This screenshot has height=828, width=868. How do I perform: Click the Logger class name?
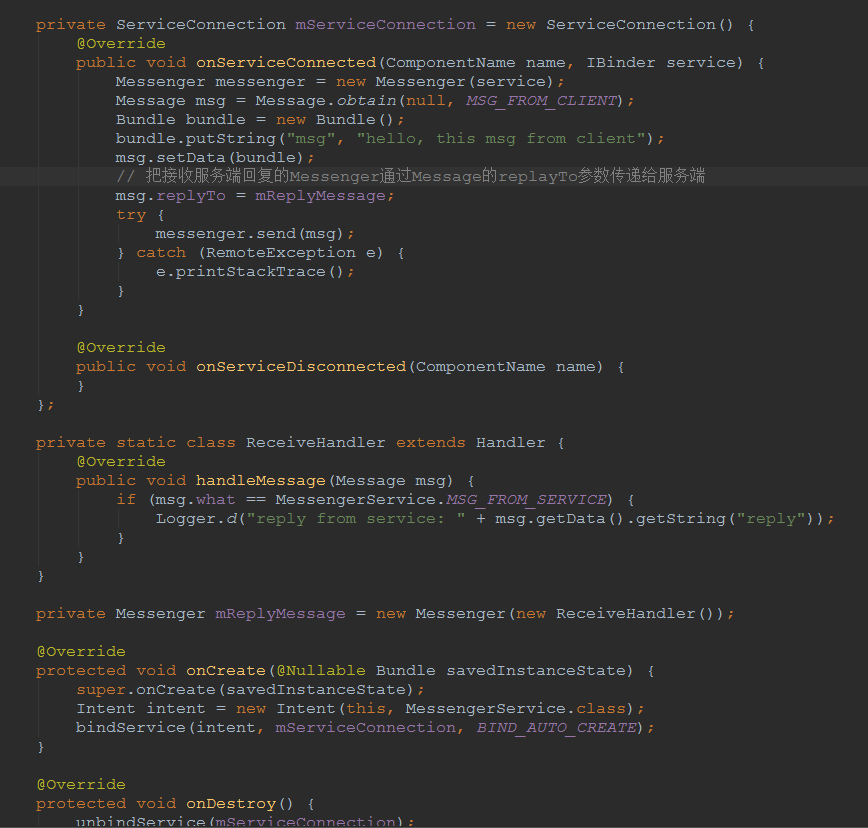pos(186,519)
